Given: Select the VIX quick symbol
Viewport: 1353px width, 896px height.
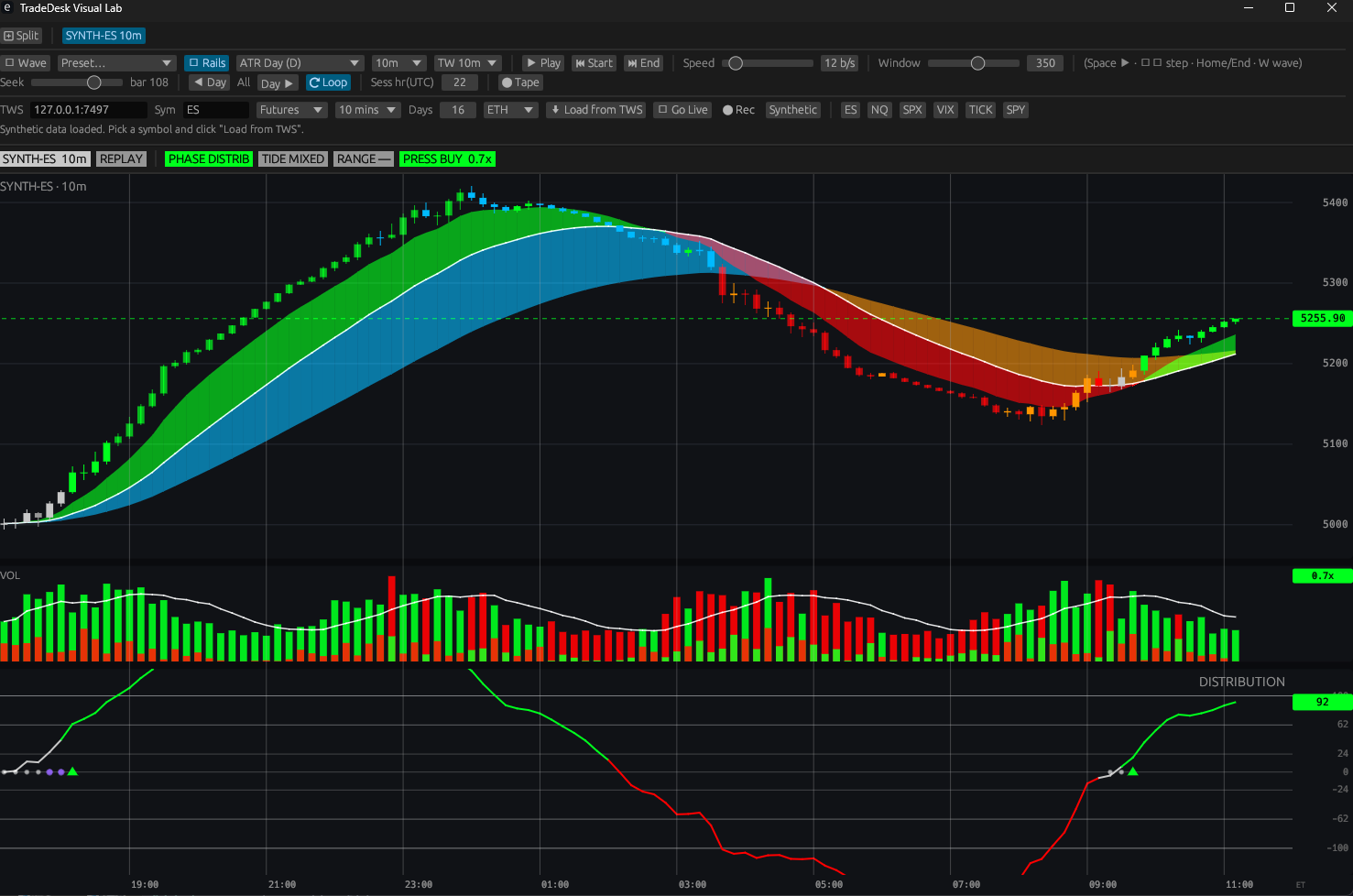Looking at the screenshot, I should (945, 110).
